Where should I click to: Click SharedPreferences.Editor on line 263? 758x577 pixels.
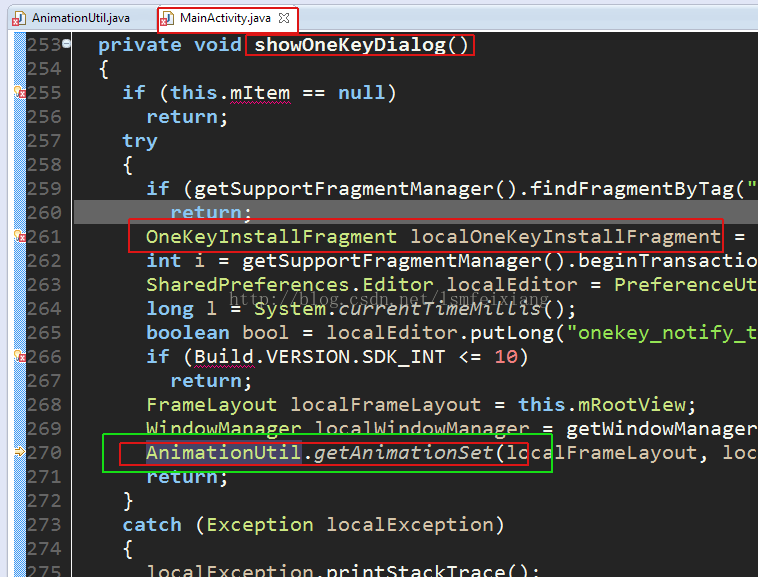[x=290, y=285]
